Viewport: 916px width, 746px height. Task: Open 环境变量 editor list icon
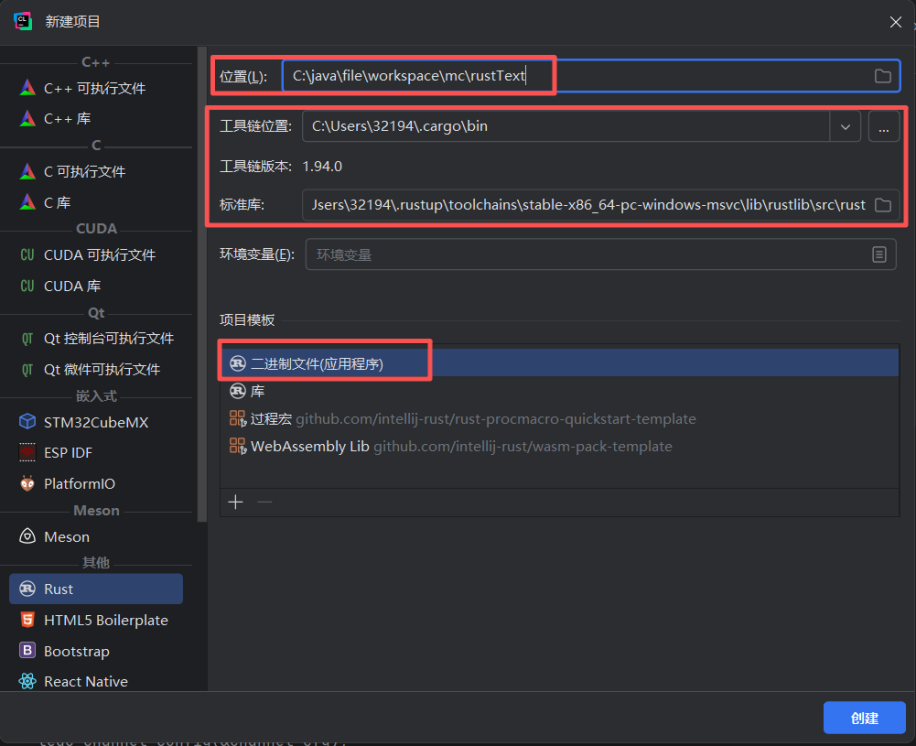(879, 254)
